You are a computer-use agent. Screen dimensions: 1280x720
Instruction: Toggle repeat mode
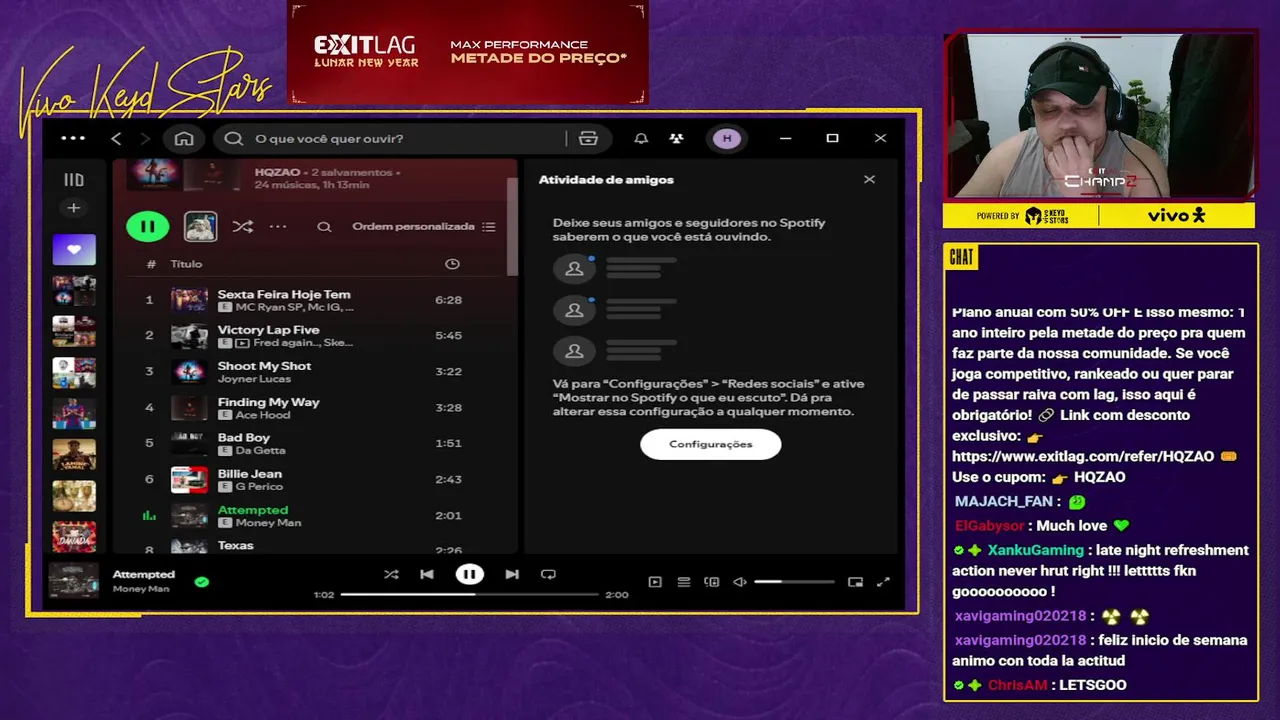click(548, 574)
